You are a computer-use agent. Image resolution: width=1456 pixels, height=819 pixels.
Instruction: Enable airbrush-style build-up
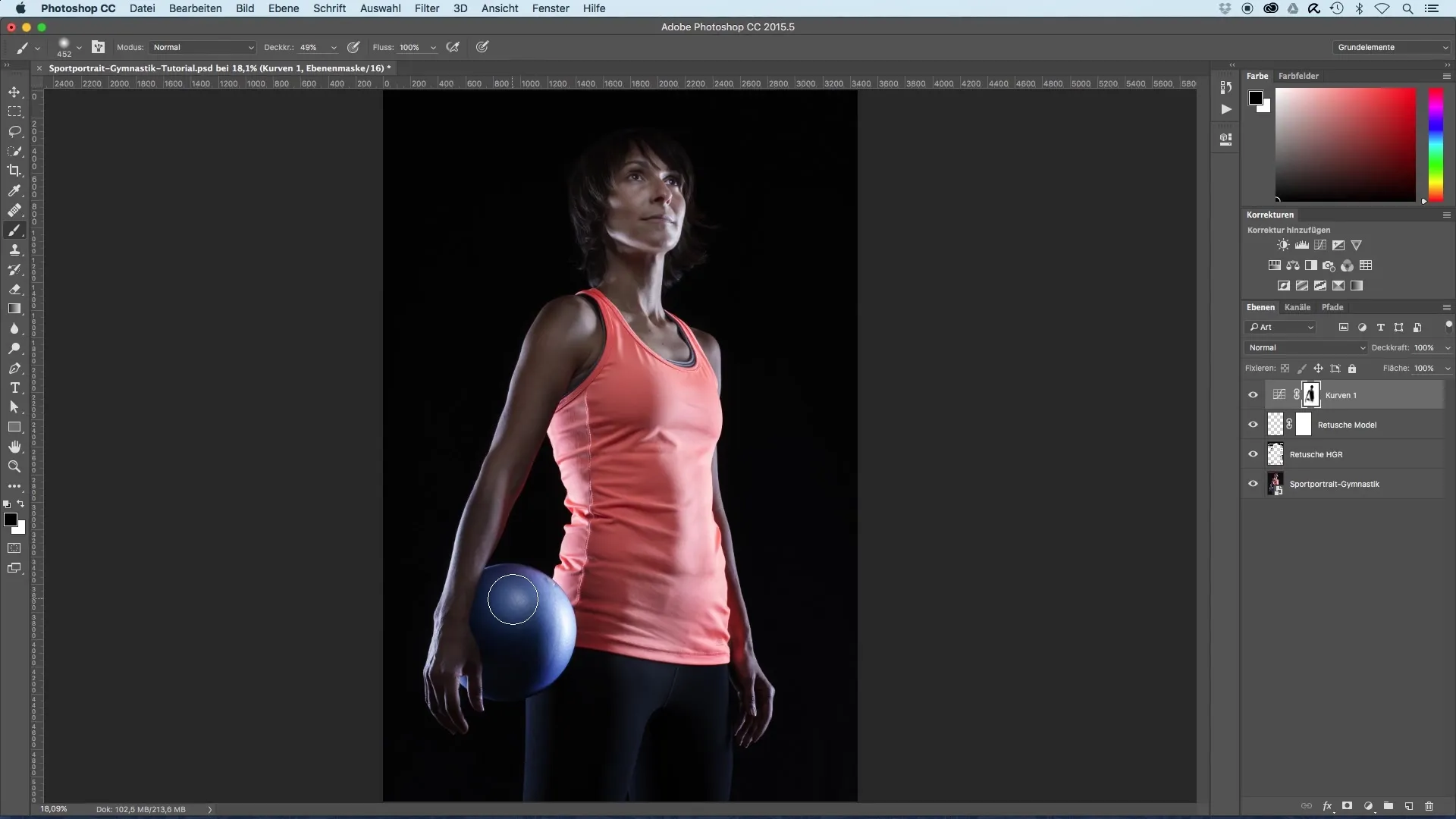tap(453, 47)
